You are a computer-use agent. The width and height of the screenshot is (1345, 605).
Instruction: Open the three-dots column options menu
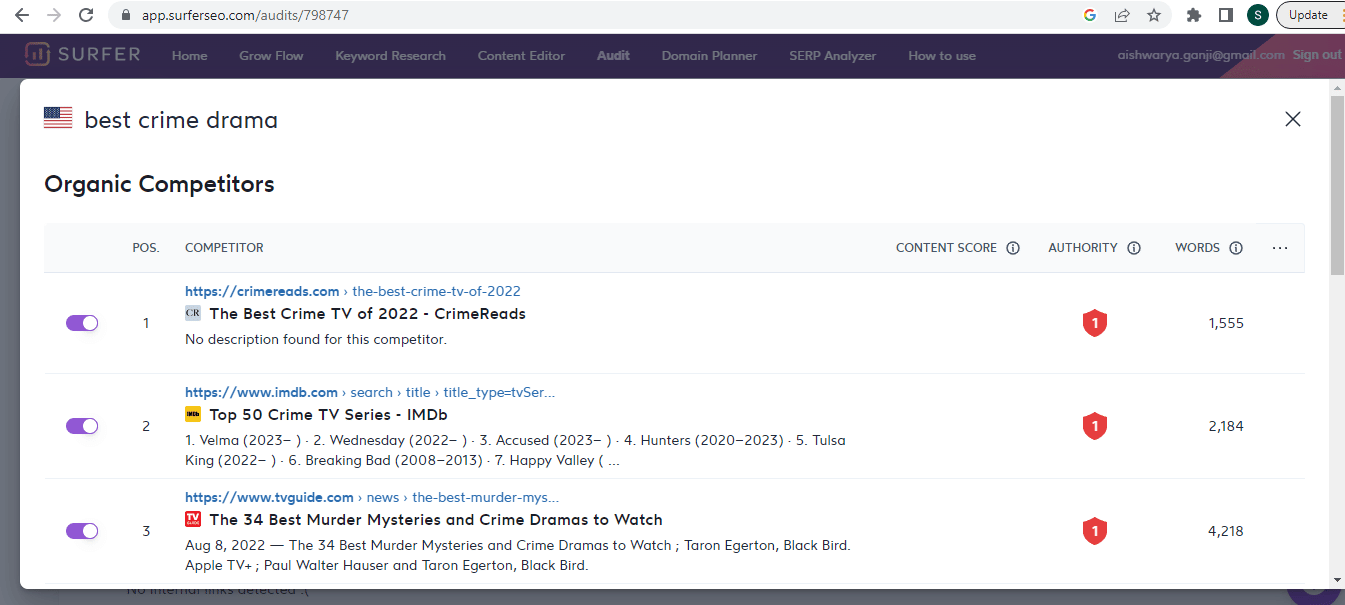(x=1280, y=248)
